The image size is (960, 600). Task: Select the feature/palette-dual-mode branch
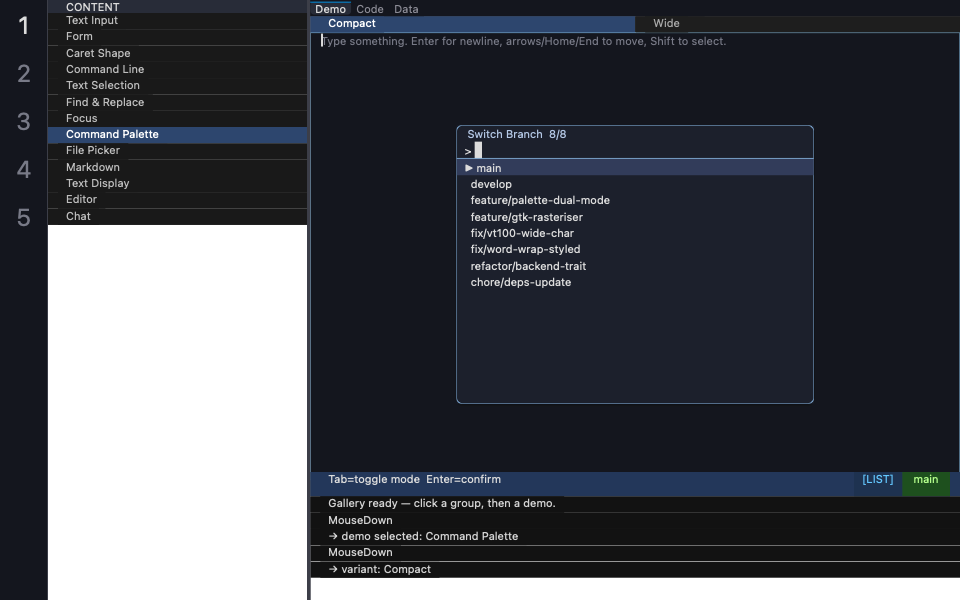[635, 200]
